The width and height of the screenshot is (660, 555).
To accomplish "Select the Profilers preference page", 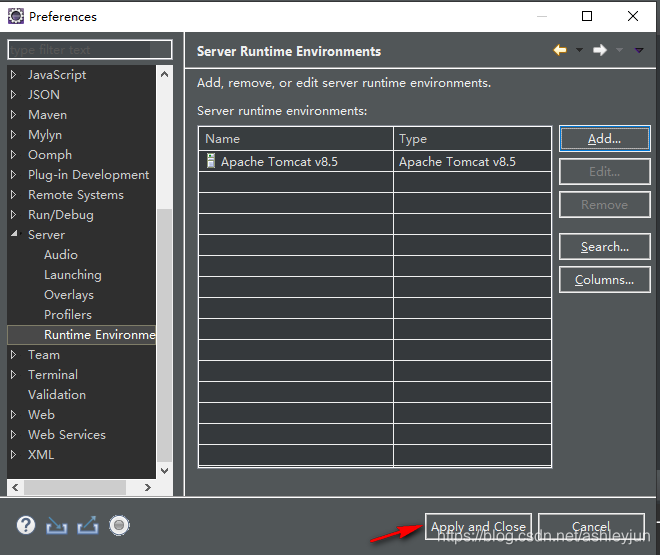I will click(68, 315).
